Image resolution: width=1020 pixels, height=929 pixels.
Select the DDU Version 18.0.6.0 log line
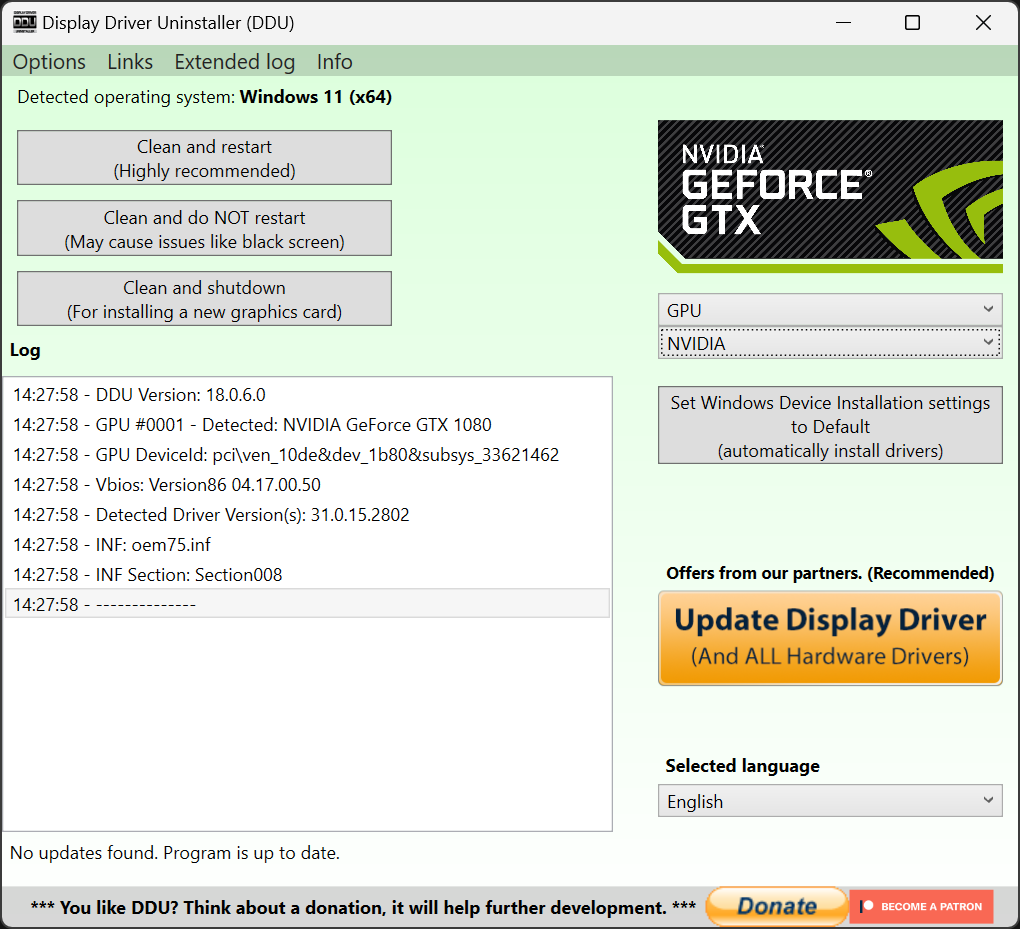coord(307,395)
